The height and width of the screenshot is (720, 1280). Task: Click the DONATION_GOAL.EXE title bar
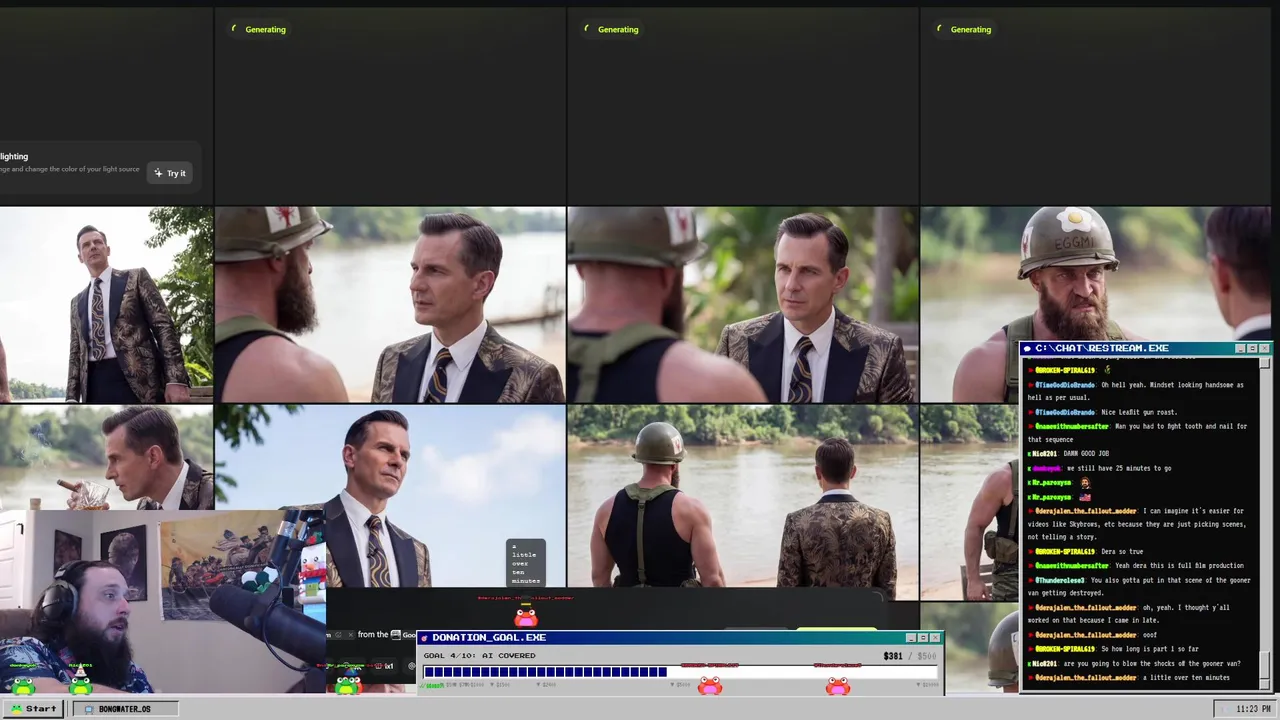[x=680, y=637]
